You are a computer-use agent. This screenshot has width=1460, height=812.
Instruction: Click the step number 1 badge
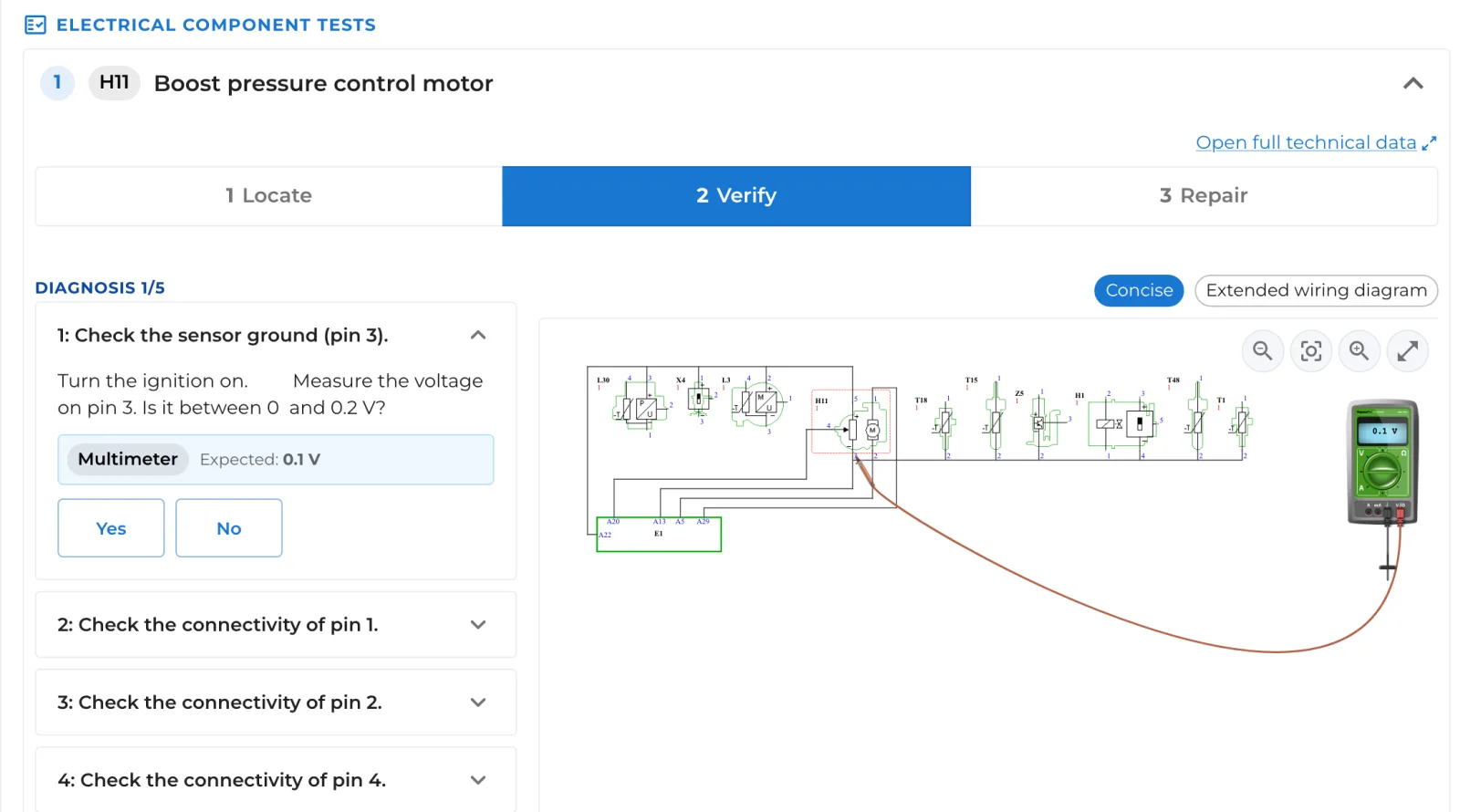[57, 83]
